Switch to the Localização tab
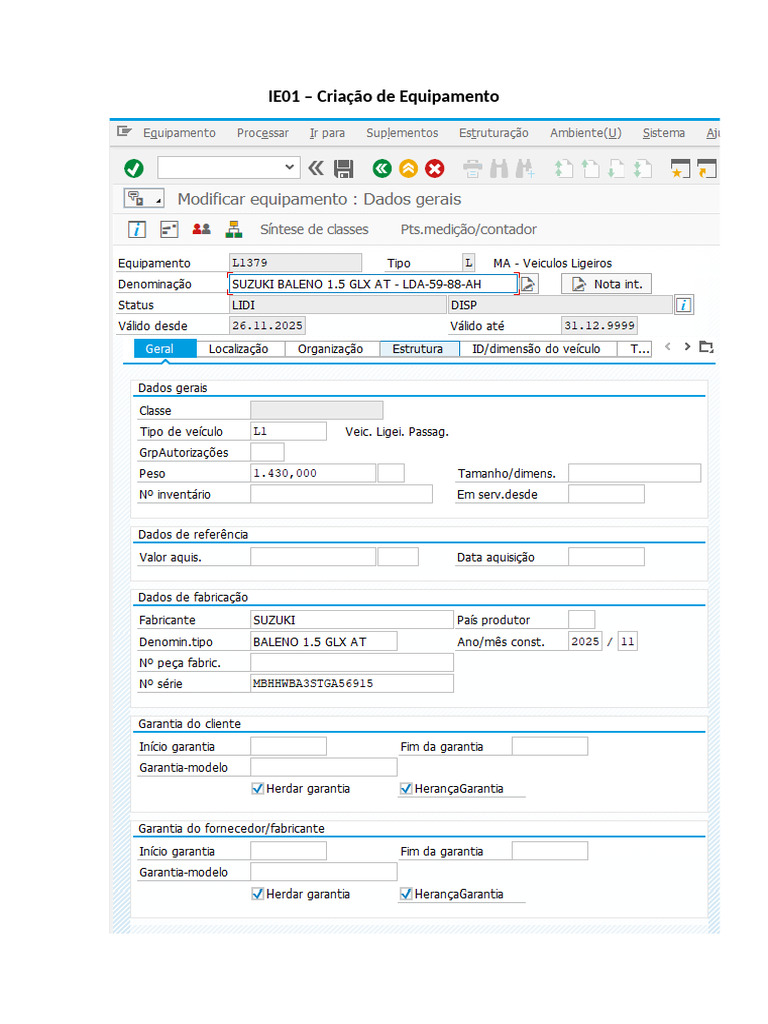768x1024 pixels. pos(238,349)
